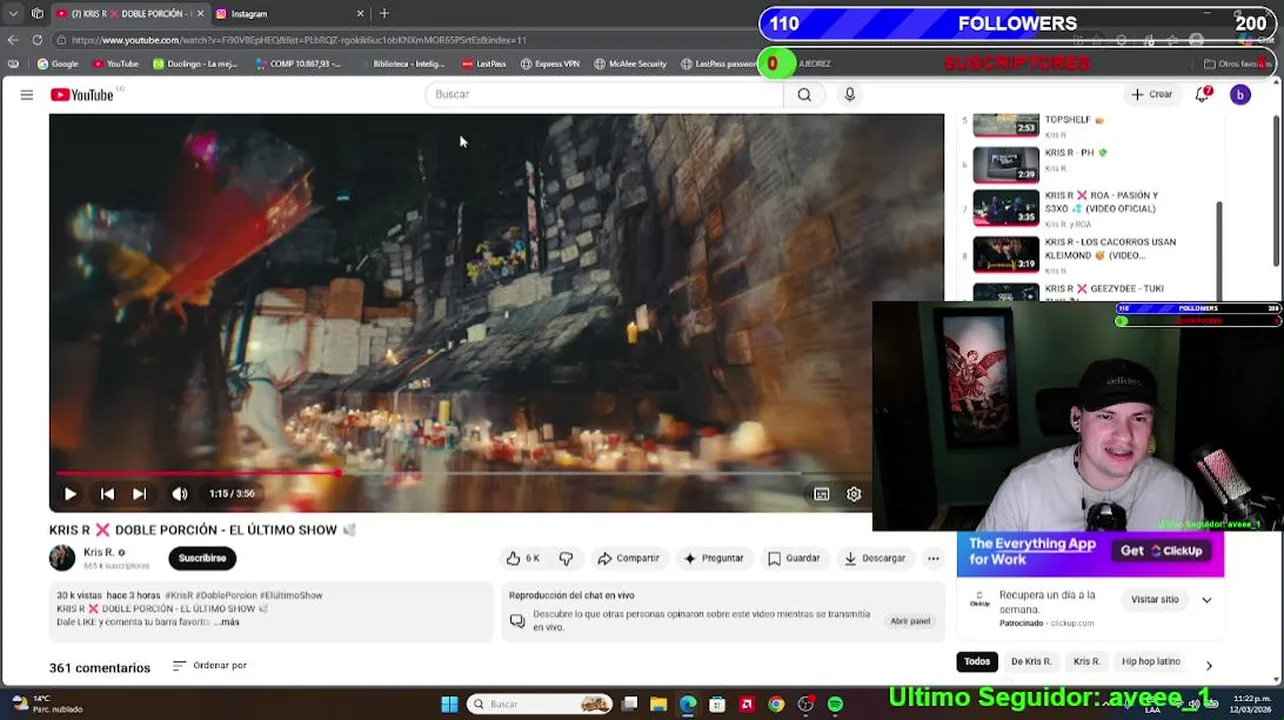
Task: Skip to the next video
Action: [139, 494]
